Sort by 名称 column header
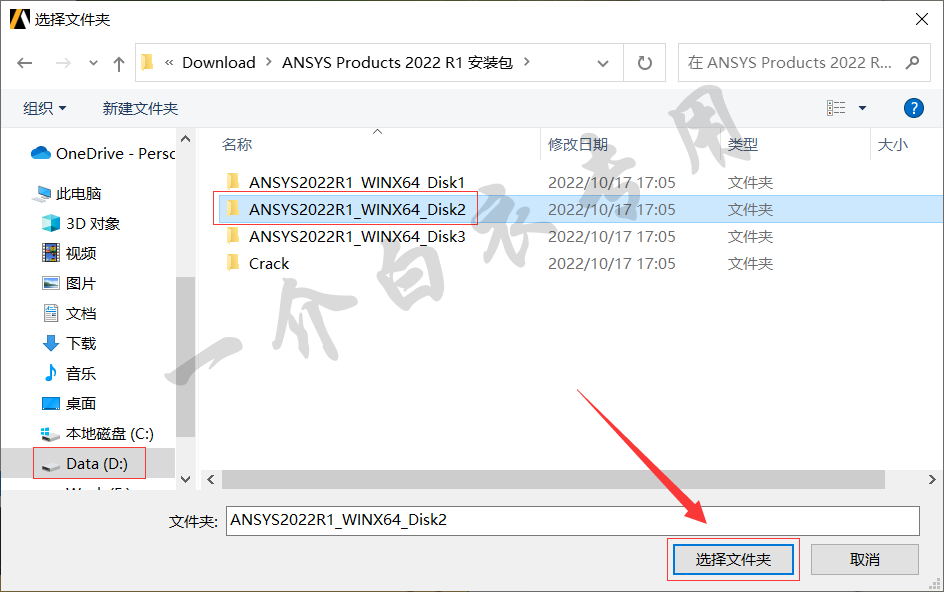 pyautogui.click(x=237, y=145)
